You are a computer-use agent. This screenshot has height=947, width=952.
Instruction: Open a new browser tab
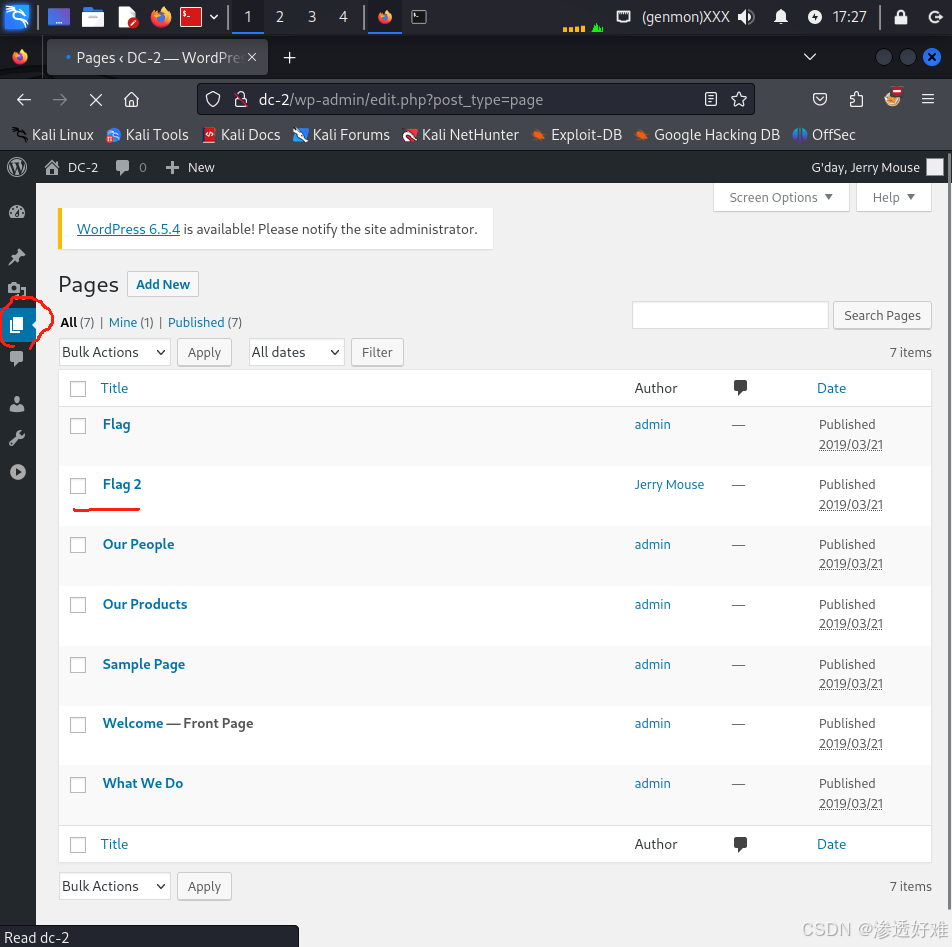[290, 58]
